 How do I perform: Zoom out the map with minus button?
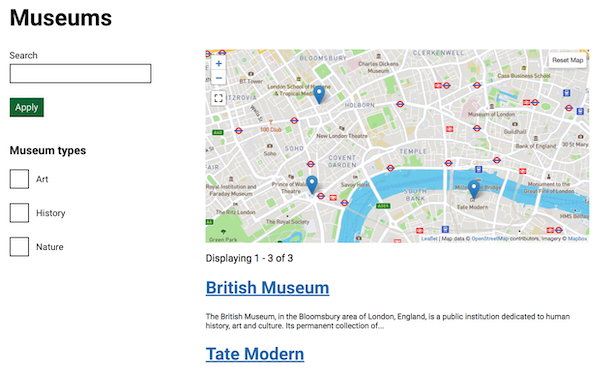pyautogui.click(x=218, y=78)
